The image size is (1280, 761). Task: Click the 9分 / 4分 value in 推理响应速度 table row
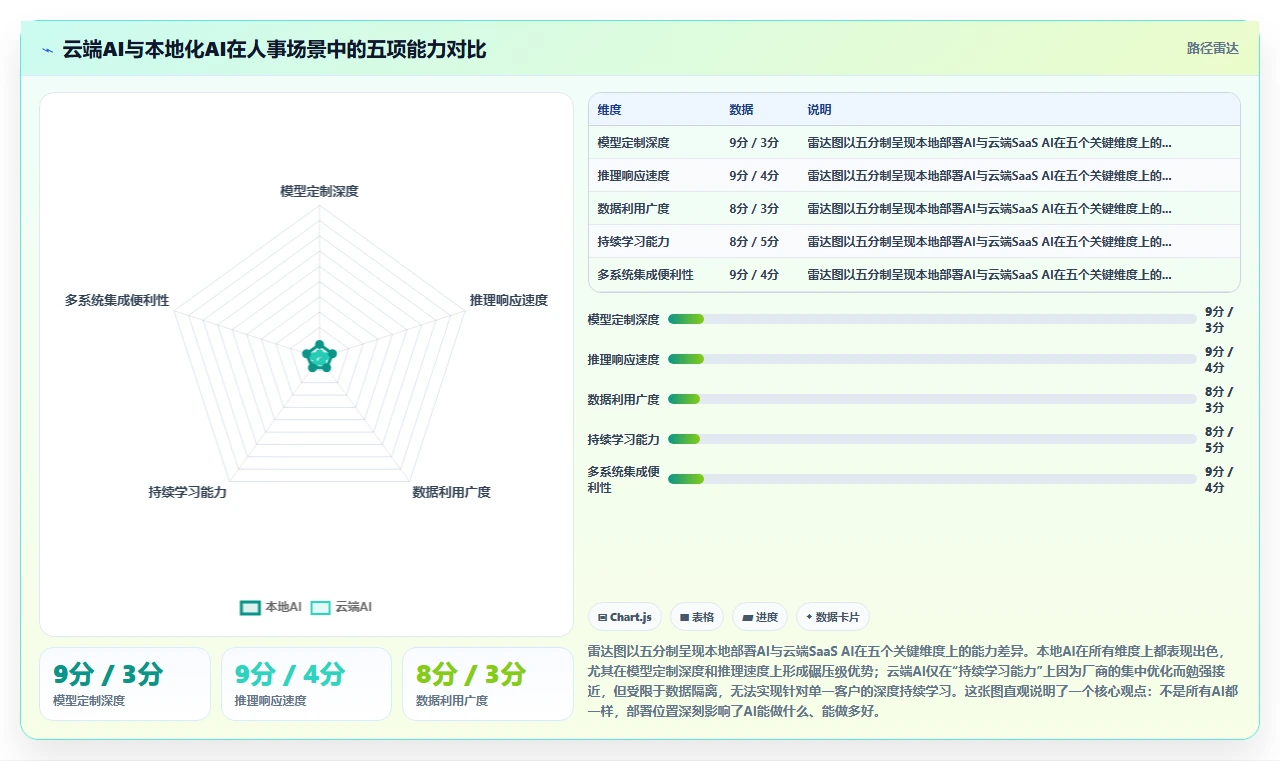pos(755,176)
